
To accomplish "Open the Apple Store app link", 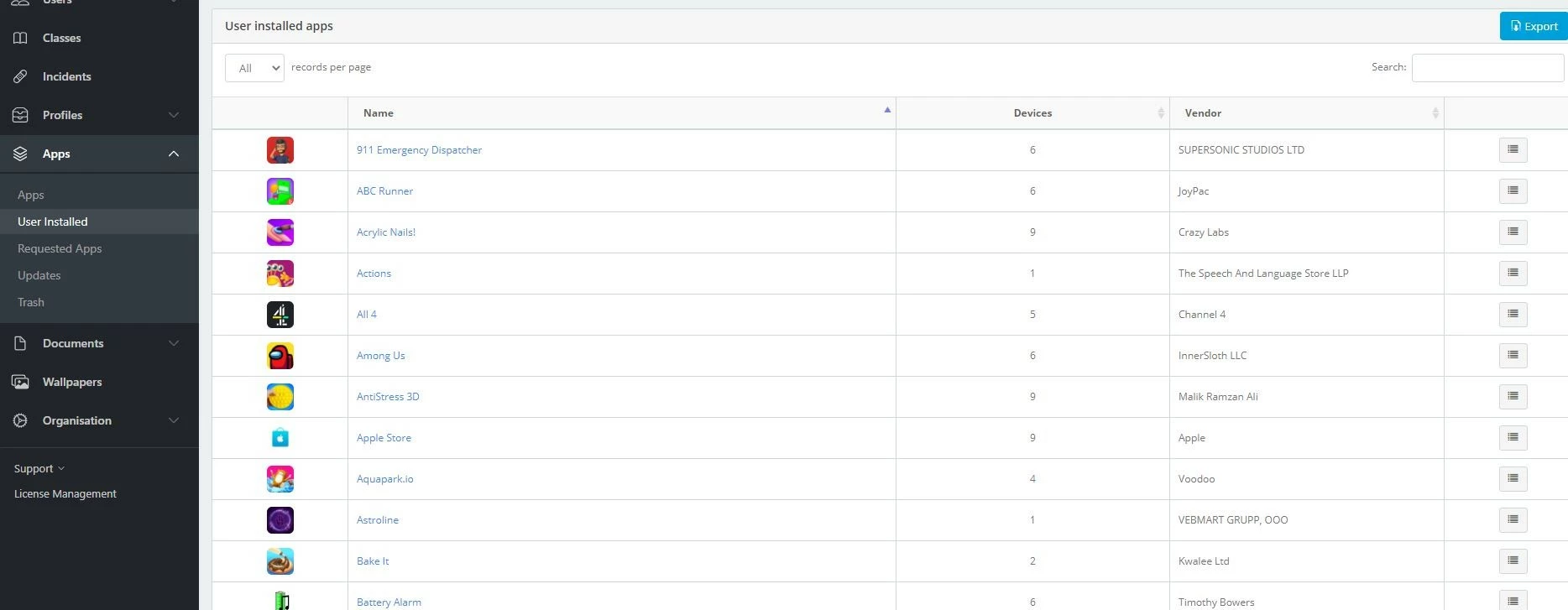I will [384, 438].
